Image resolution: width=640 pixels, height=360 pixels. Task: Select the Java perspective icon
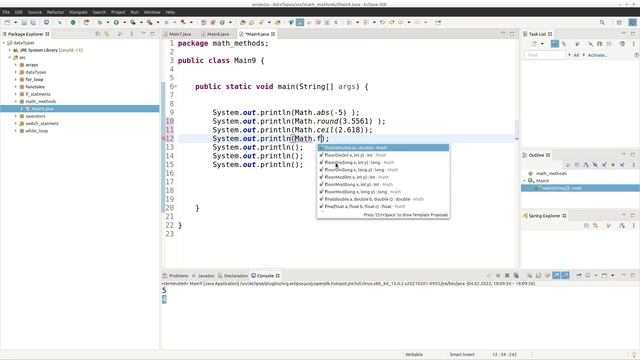[632, 22]
